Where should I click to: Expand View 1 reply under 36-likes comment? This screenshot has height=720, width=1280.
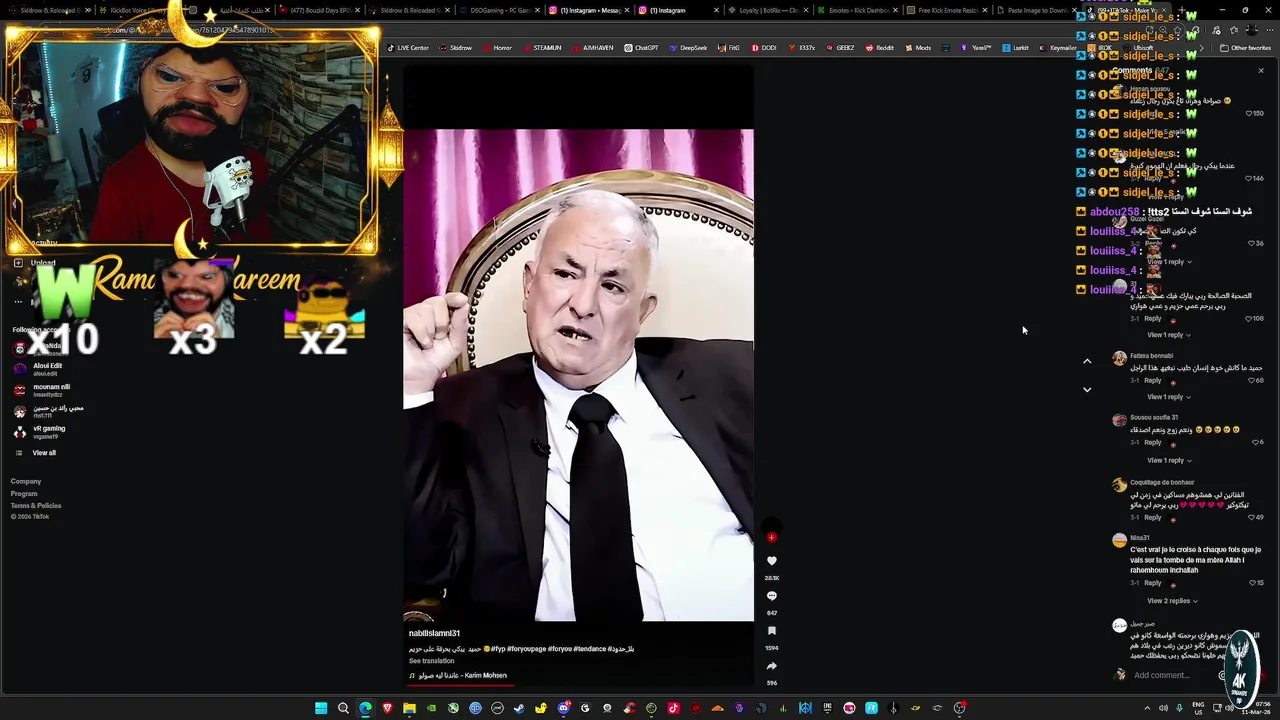[x=1169, y=262]
